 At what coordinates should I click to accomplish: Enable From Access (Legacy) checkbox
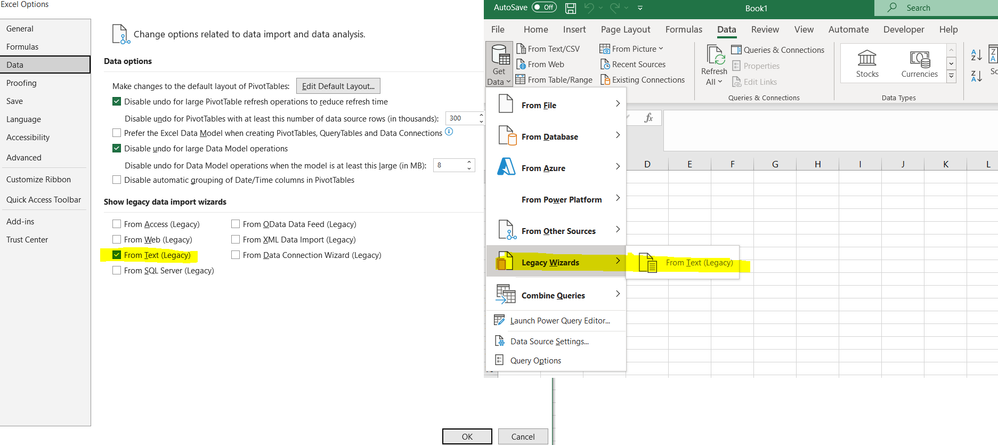118,224
